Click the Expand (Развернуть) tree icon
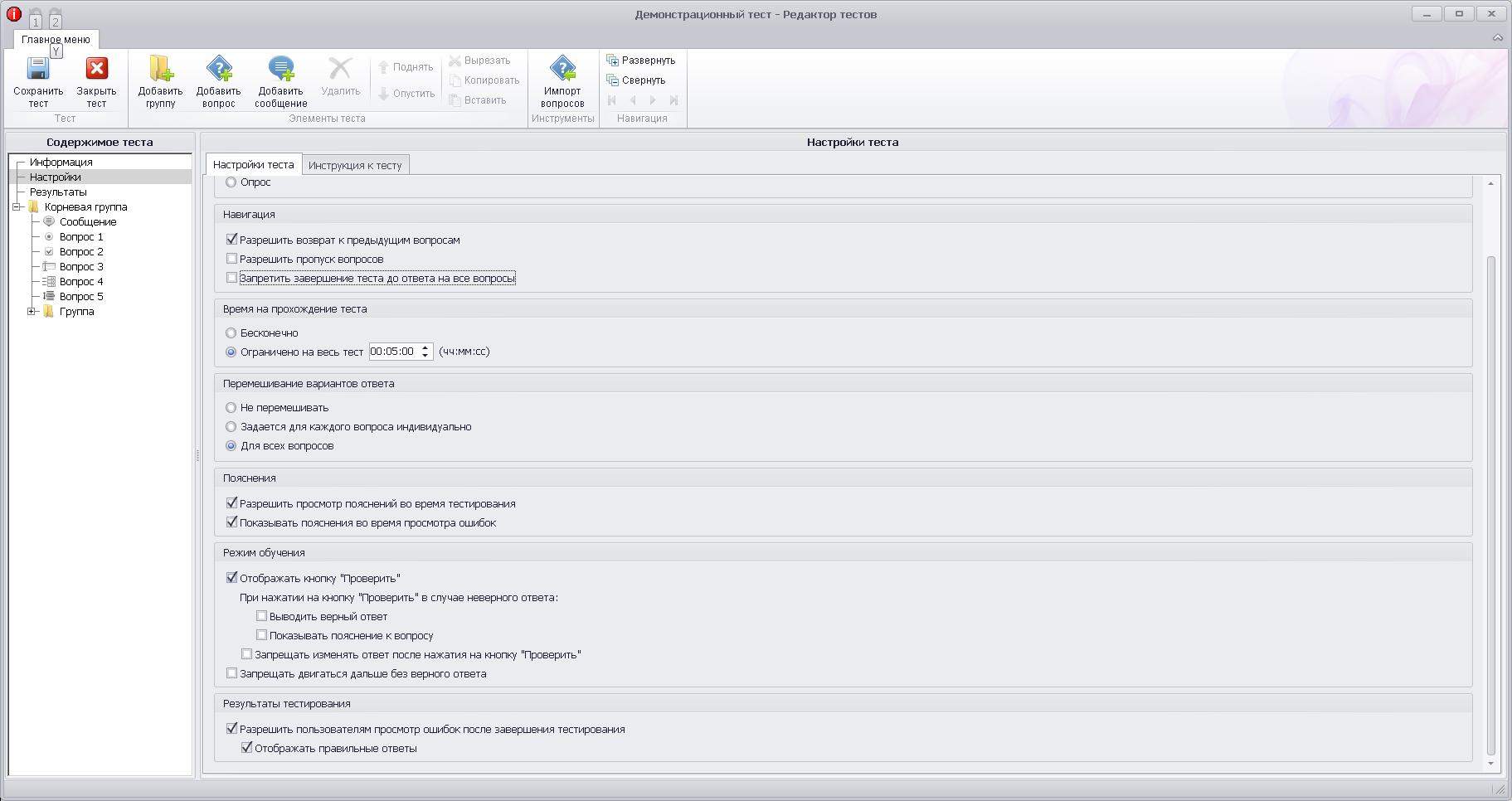The image size is (1512, 801). coord(613,61)
